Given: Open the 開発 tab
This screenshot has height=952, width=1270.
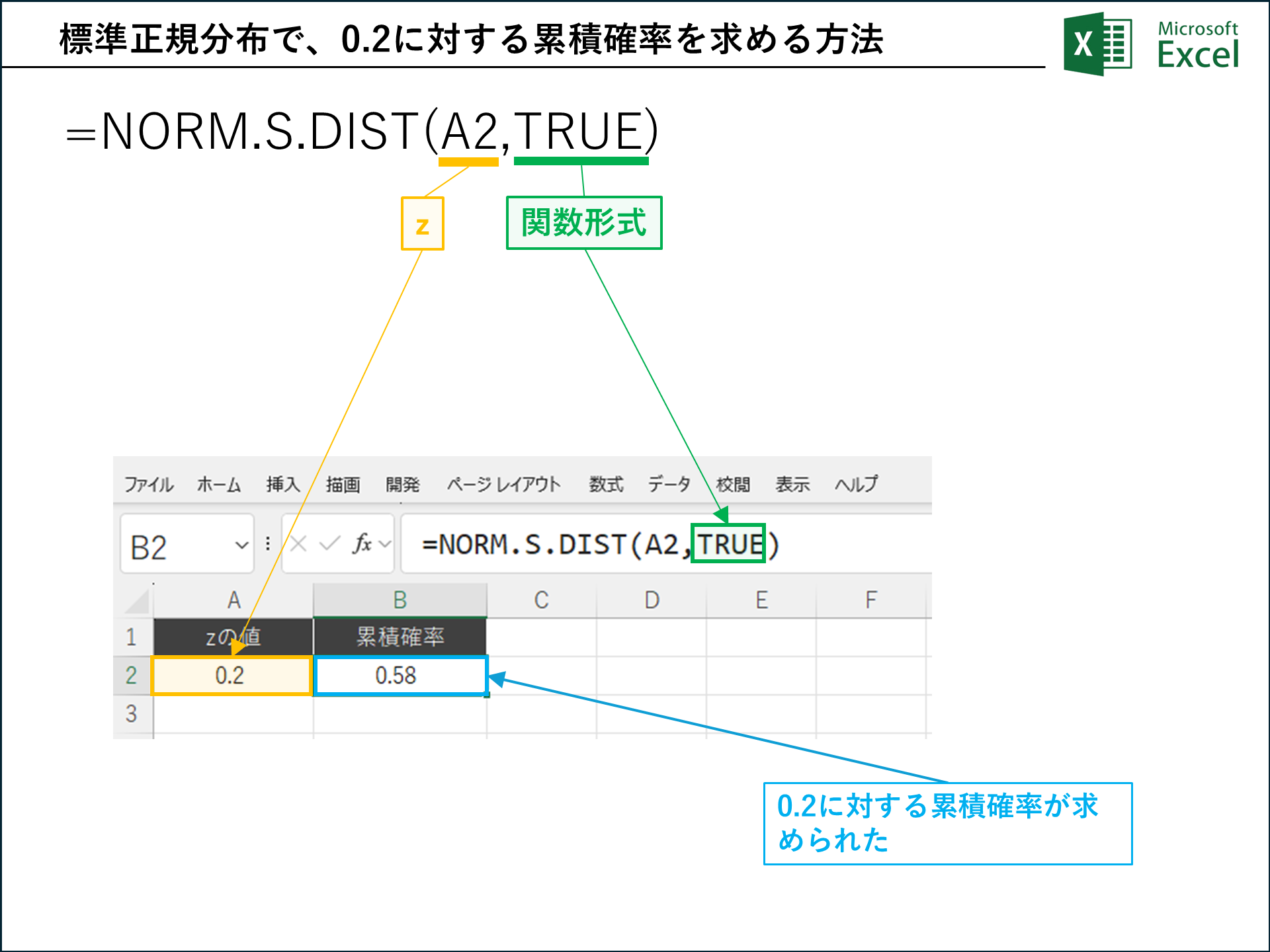Looking at the screenshot, I should tap(403, 484).
